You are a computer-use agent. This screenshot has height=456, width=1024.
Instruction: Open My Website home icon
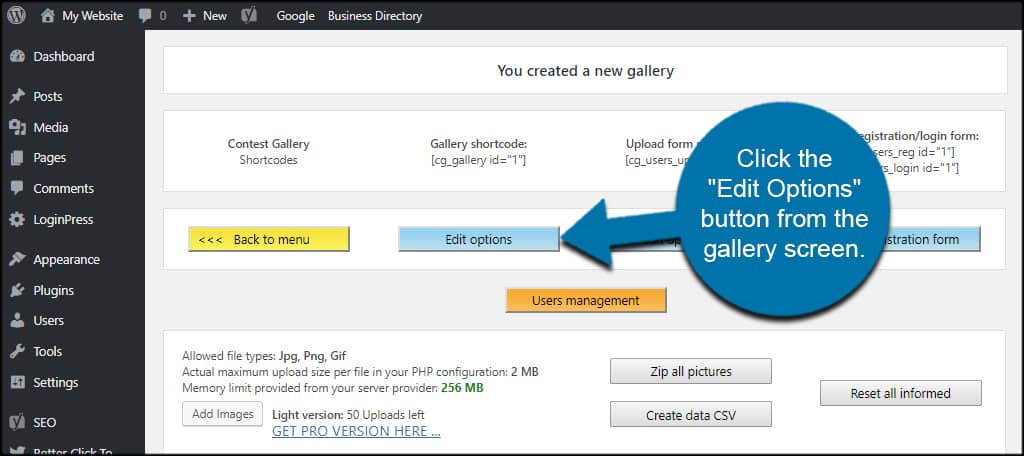48,15
